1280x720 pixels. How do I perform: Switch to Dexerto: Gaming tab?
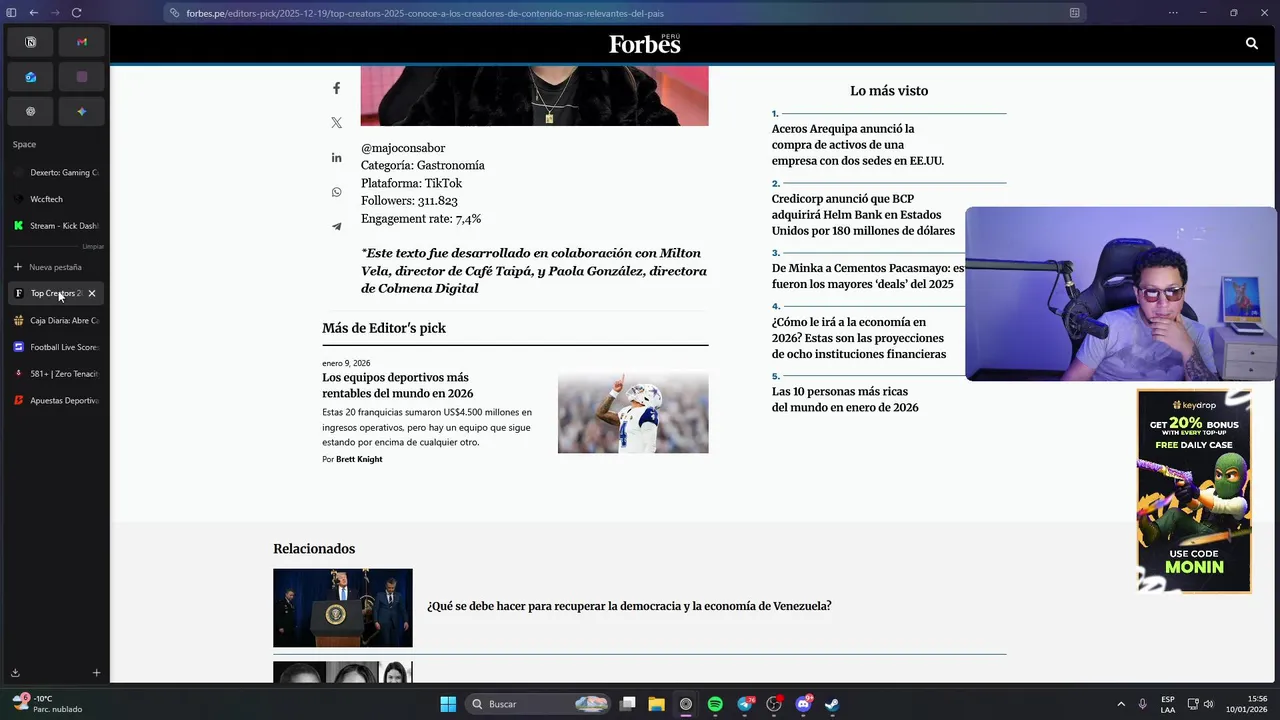coord(56,172)
